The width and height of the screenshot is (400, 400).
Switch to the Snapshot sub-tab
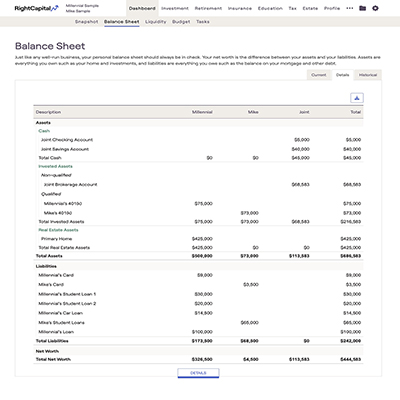87,22
